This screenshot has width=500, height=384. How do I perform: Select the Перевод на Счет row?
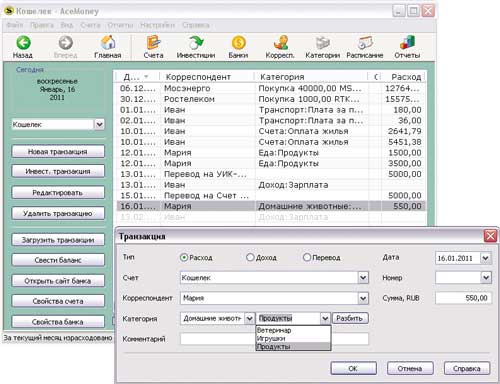pos(271,195)
